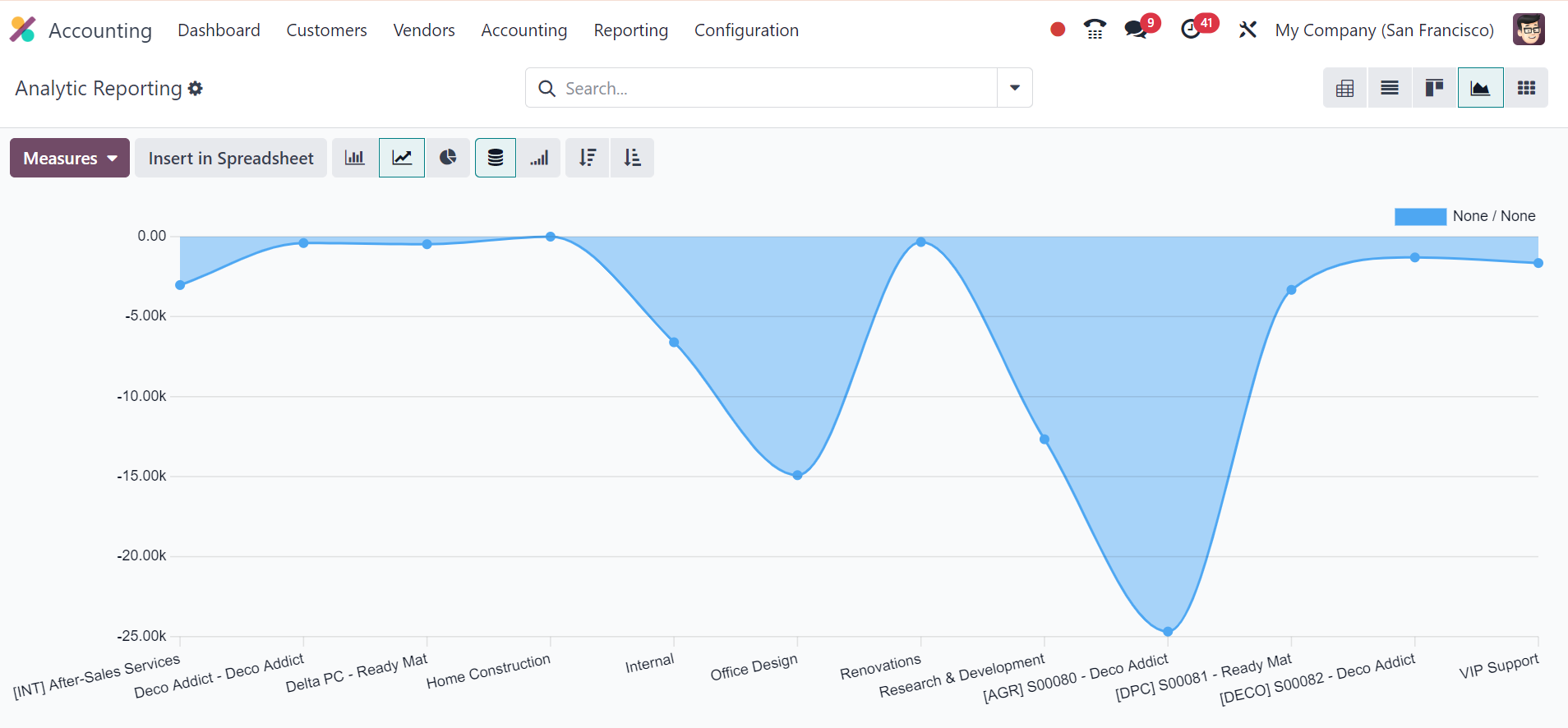
Task: Click the Internal data point
Action: pos(674,342)
